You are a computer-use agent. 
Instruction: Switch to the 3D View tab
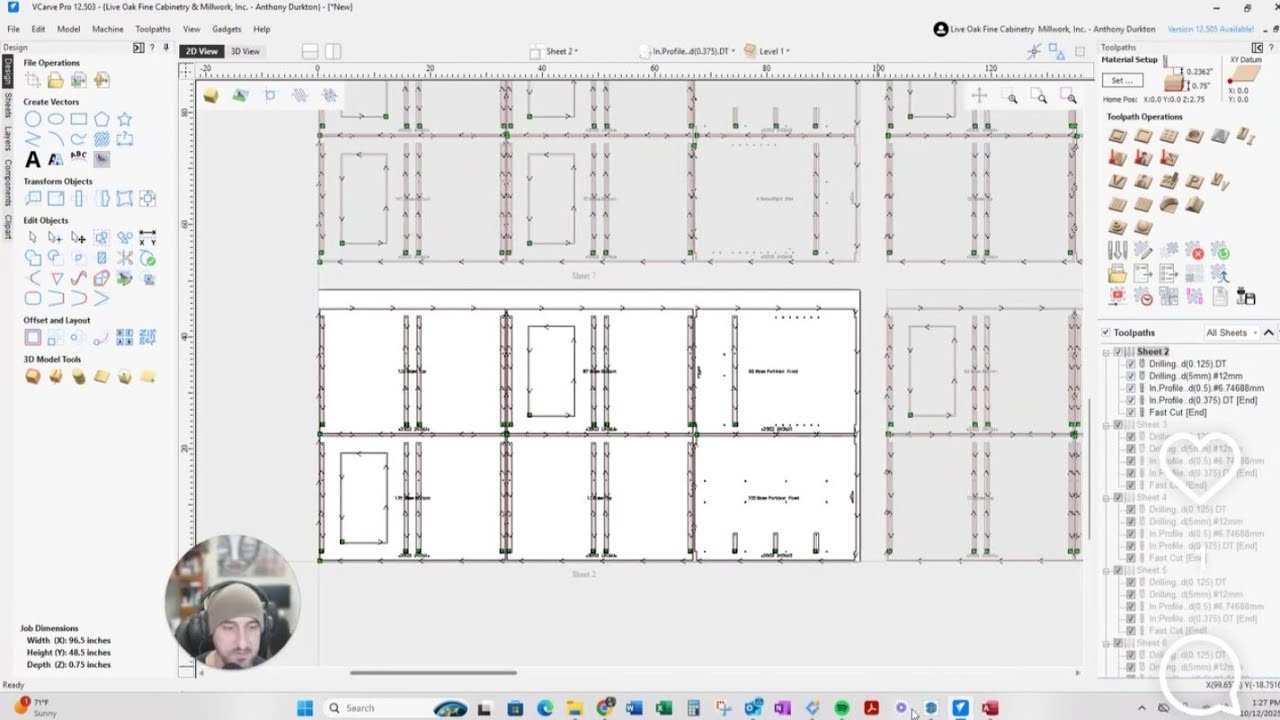tap(245, 51)
